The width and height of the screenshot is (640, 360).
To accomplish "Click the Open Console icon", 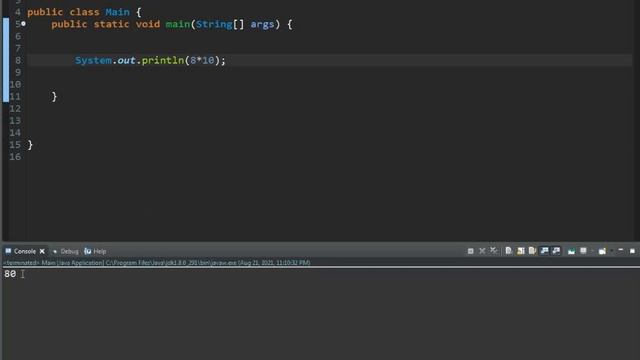I will point(602,251).
